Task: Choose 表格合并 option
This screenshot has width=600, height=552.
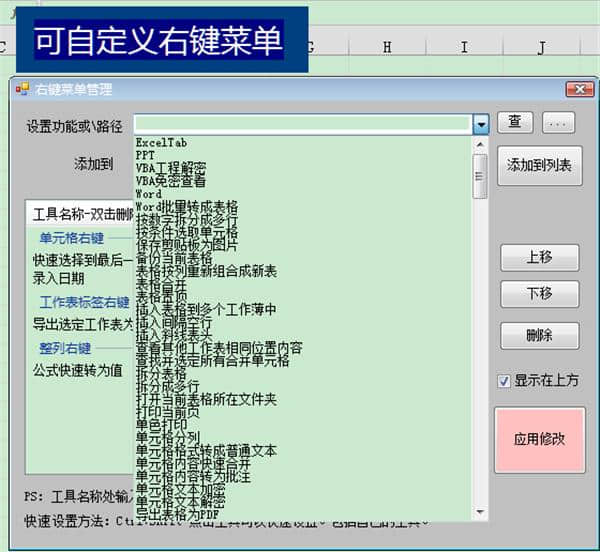Action: tap(161, 284)
